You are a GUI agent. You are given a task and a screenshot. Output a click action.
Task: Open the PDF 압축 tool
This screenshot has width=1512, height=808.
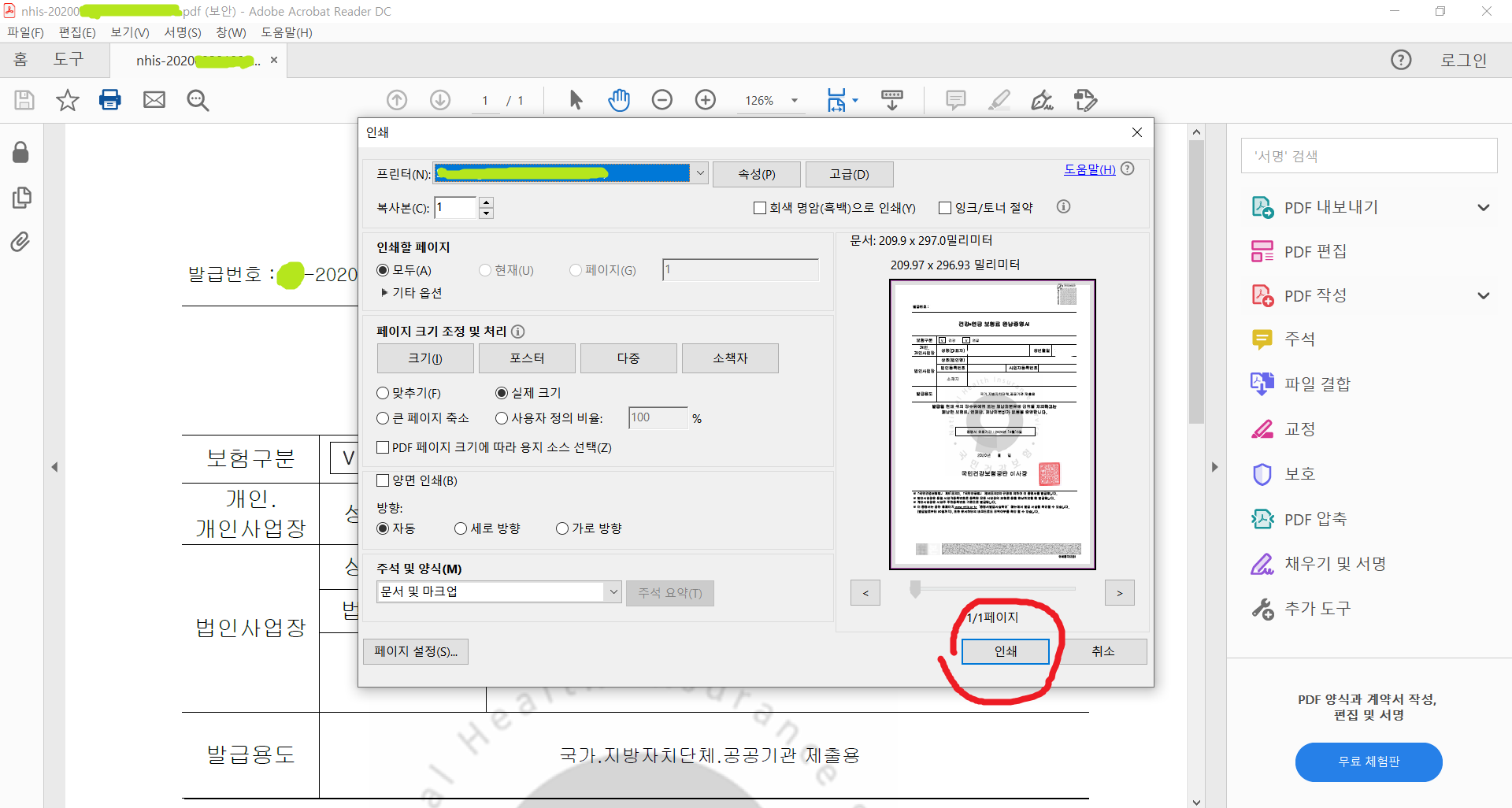coord(1299,519)
